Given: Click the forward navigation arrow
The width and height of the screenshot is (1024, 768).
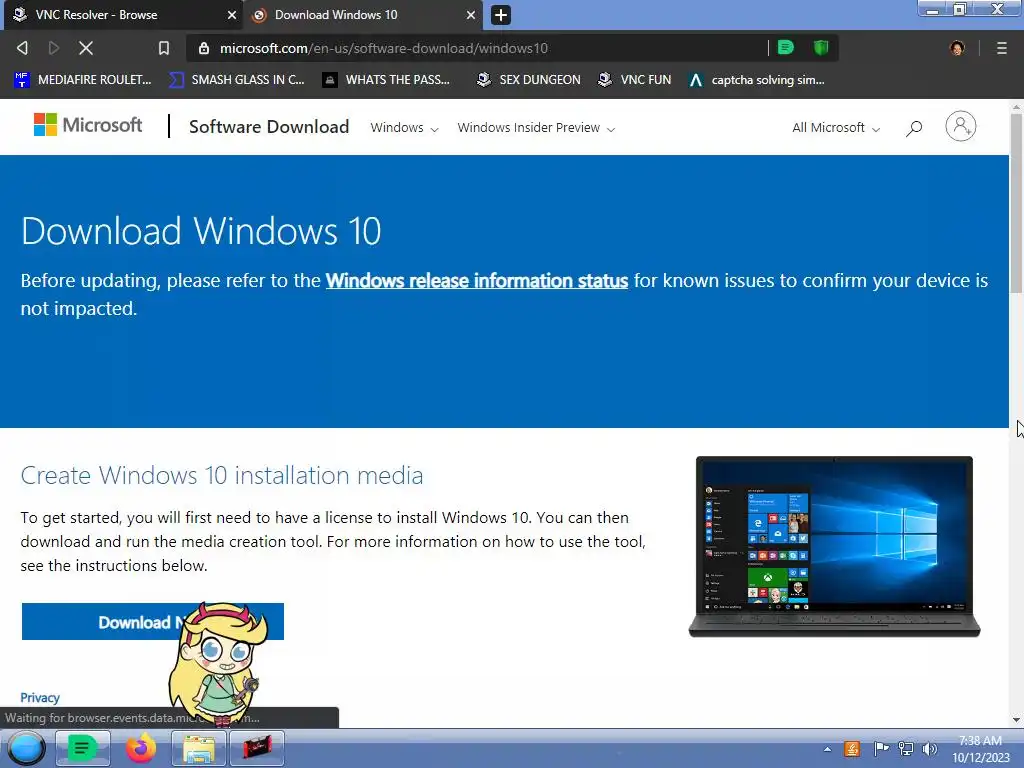Looking at the screenshot, I should [54, 48].
